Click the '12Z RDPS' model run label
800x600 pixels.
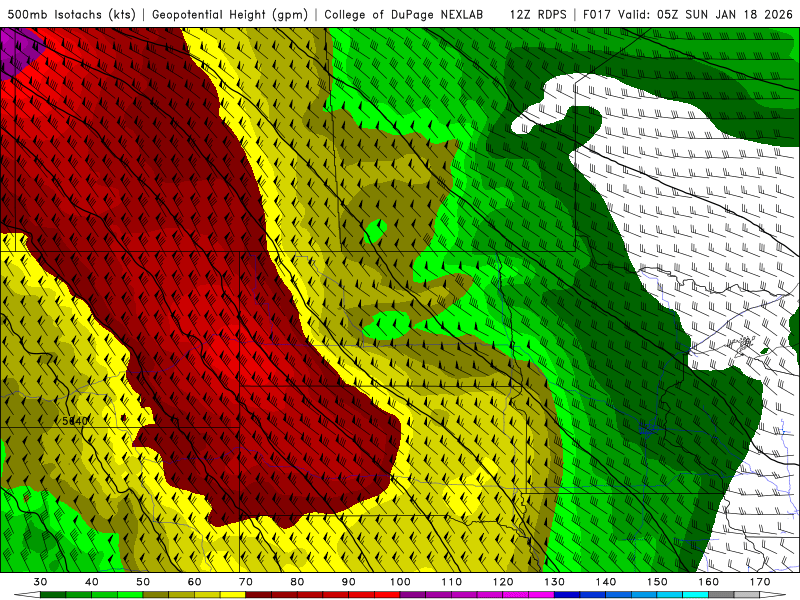tap(538, 14)
